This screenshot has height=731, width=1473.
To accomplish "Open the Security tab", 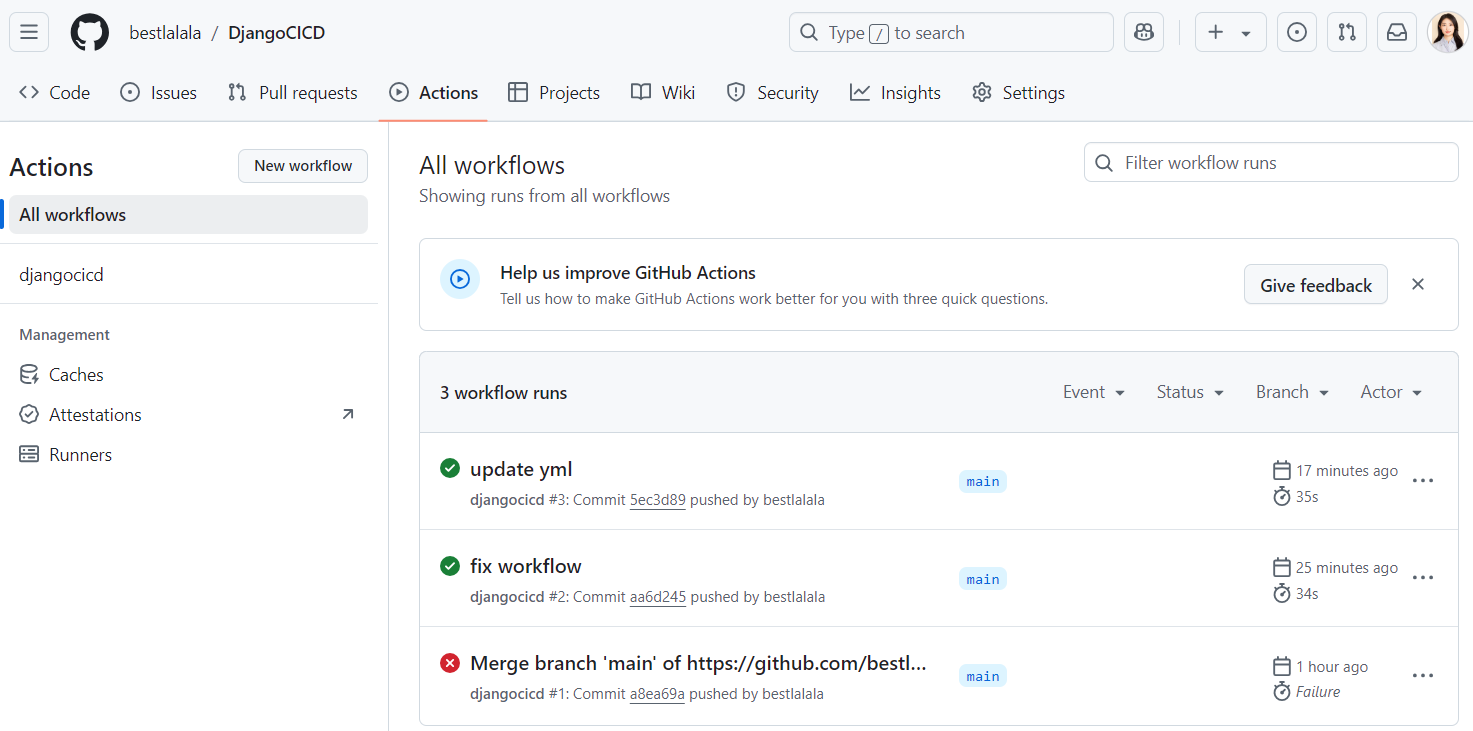I will click(x=773, y=93).
